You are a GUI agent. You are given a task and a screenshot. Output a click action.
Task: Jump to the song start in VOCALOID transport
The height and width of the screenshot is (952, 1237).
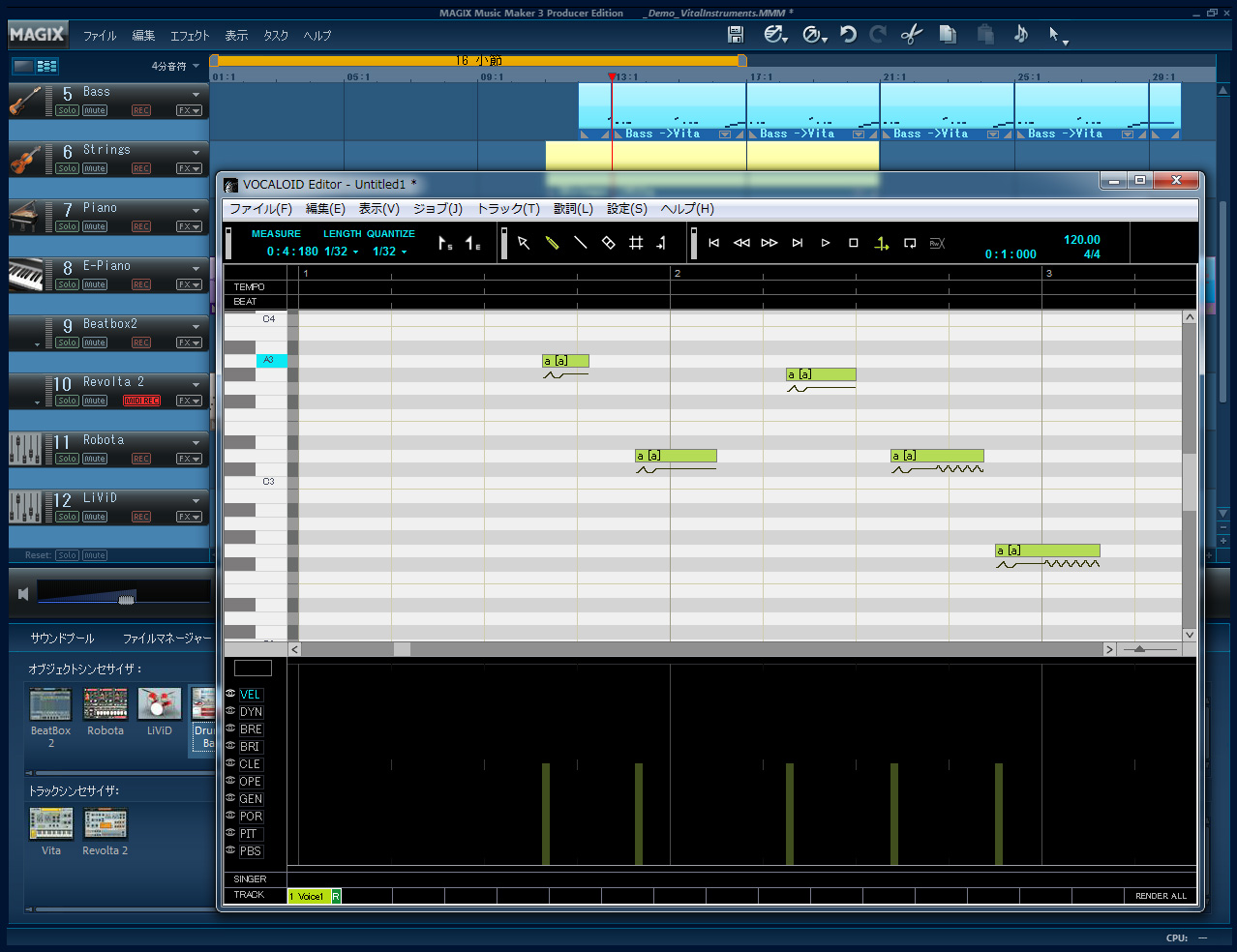[713, 243]
